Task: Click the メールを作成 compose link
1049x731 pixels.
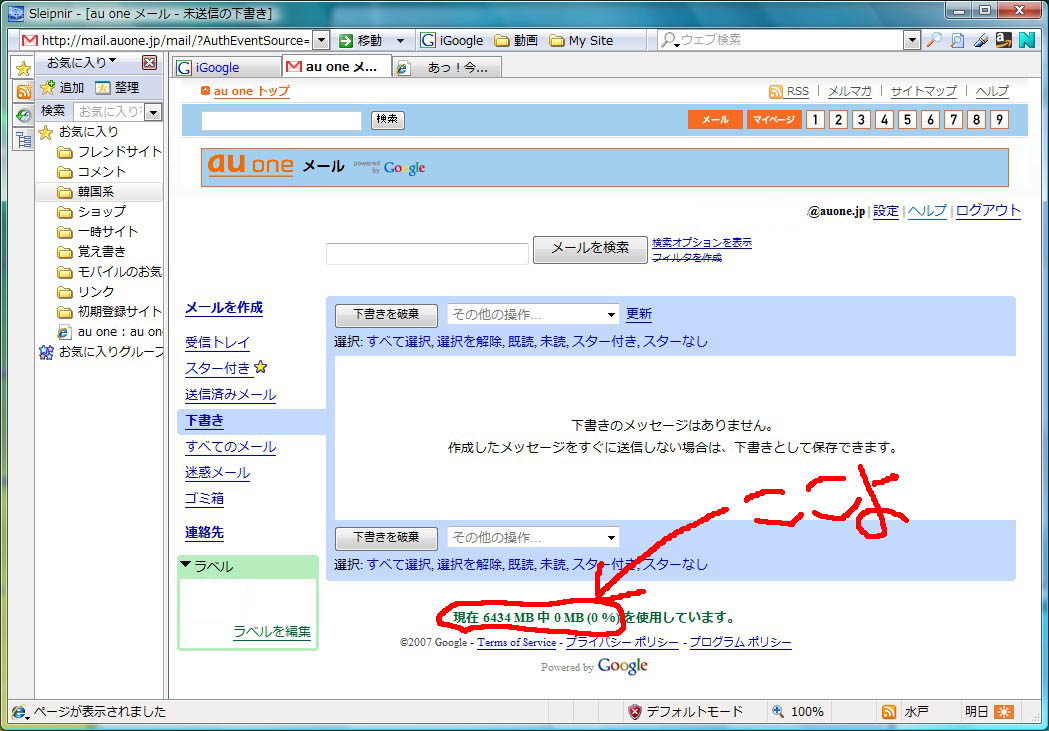Action: (x=224, y=308)
